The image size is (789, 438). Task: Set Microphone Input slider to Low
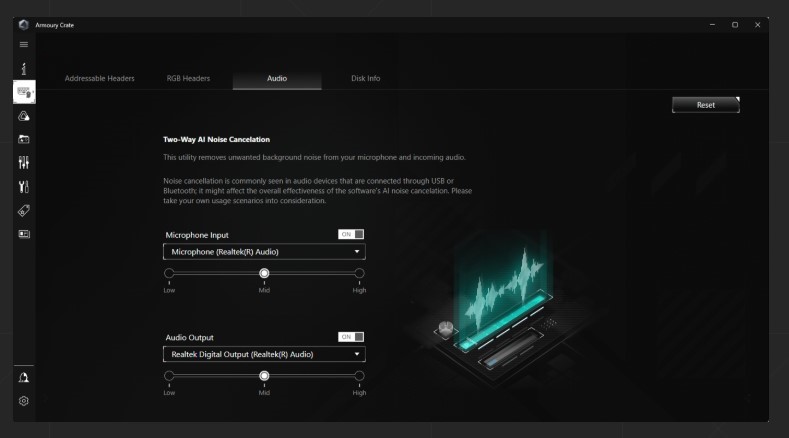point(169,273)
